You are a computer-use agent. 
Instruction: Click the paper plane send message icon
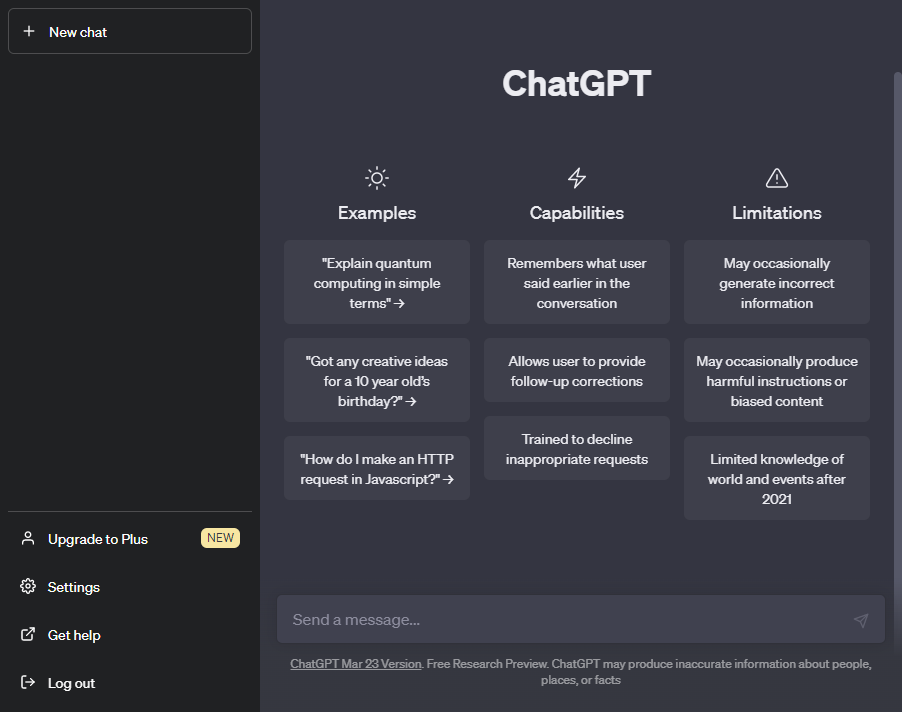860,620
